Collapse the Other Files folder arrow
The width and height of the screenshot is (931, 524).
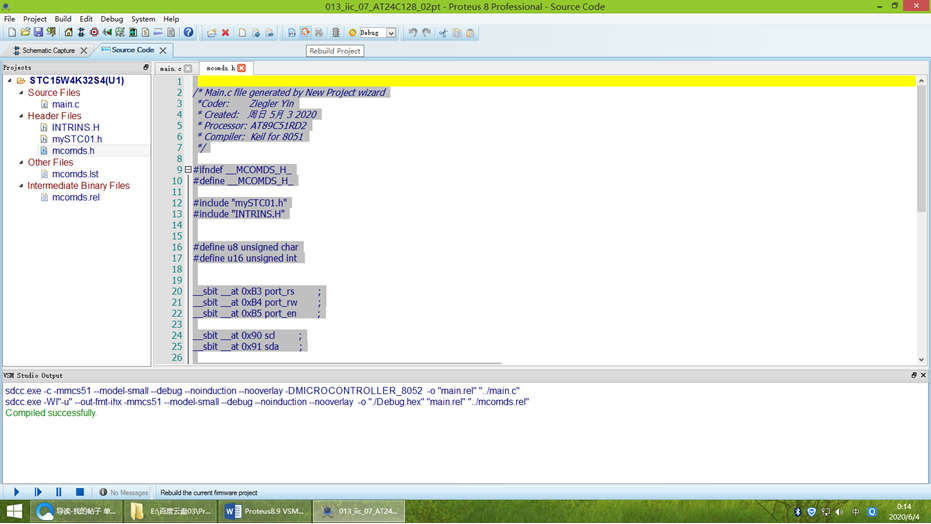21,162
